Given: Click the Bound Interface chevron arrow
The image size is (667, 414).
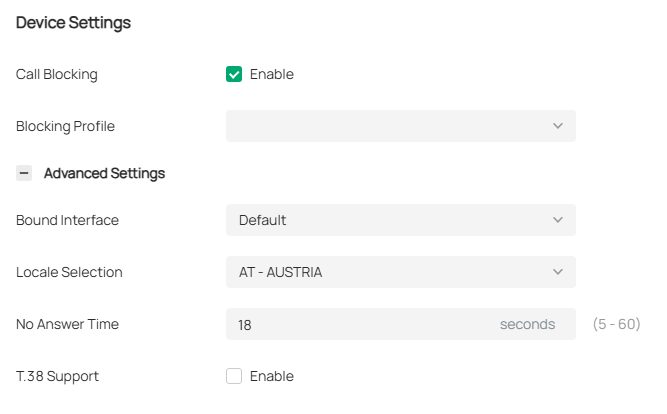Looking at the screenshot, I should 558,220.
